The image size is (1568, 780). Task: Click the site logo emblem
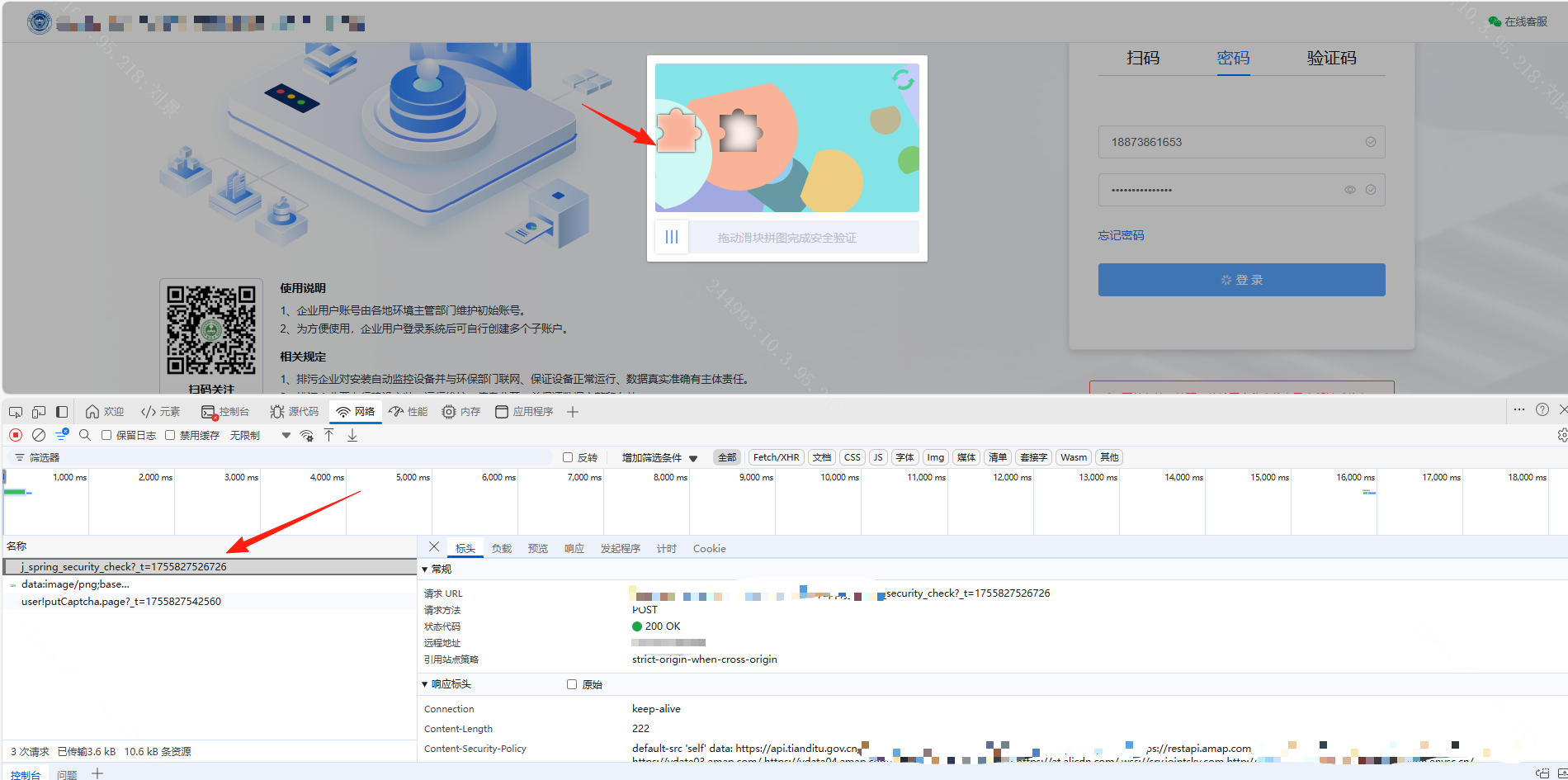(x=39, y=22)
